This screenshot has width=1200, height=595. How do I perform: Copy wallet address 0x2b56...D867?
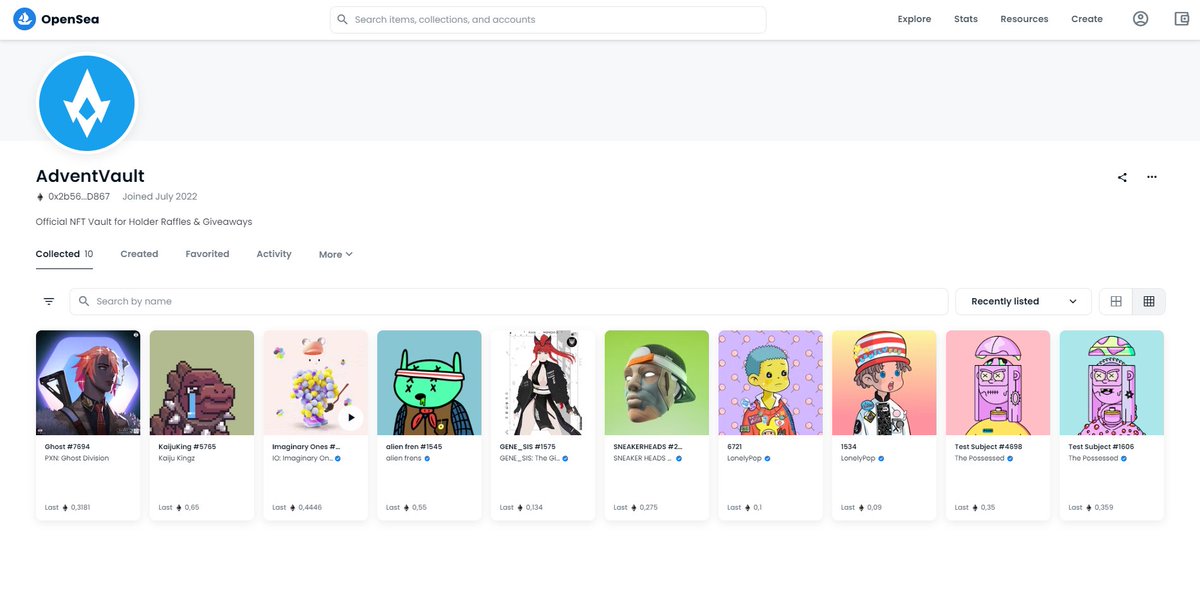click(79, 197)
